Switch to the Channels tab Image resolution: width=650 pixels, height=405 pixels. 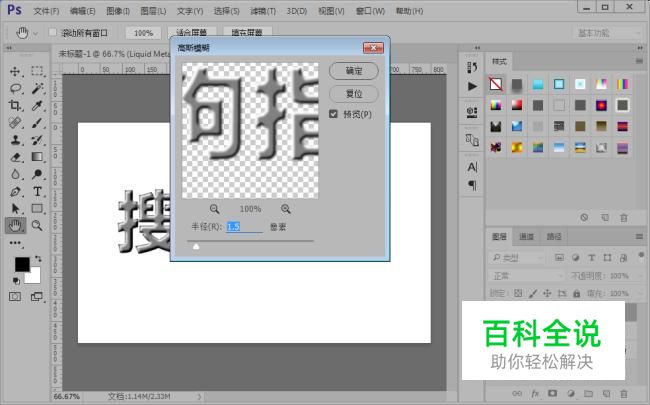point(526,236)
